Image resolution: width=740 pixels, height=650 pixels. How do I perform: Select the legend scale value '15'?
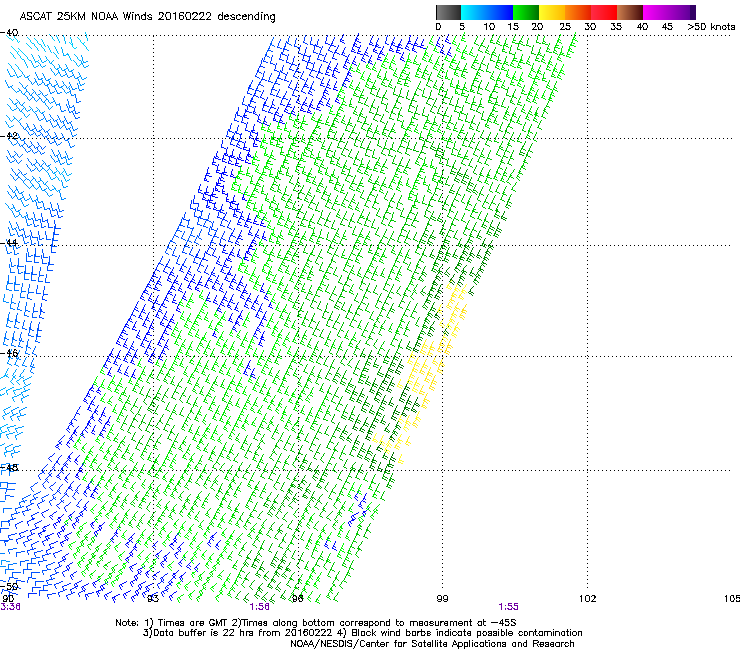513,27
